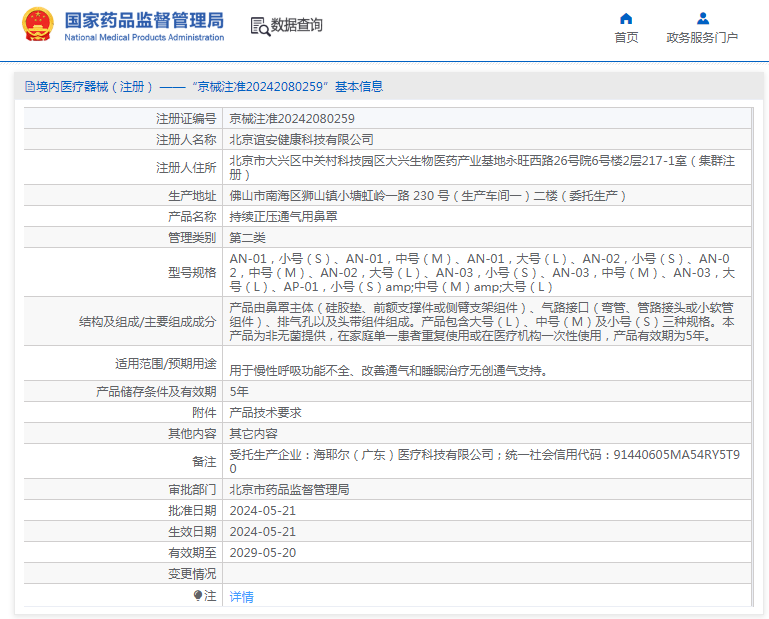The width and height of the screenshot is (769, 619).
Task: Click the 型号规格 value listing AN-01 models
Action: (x=482, y=272)
